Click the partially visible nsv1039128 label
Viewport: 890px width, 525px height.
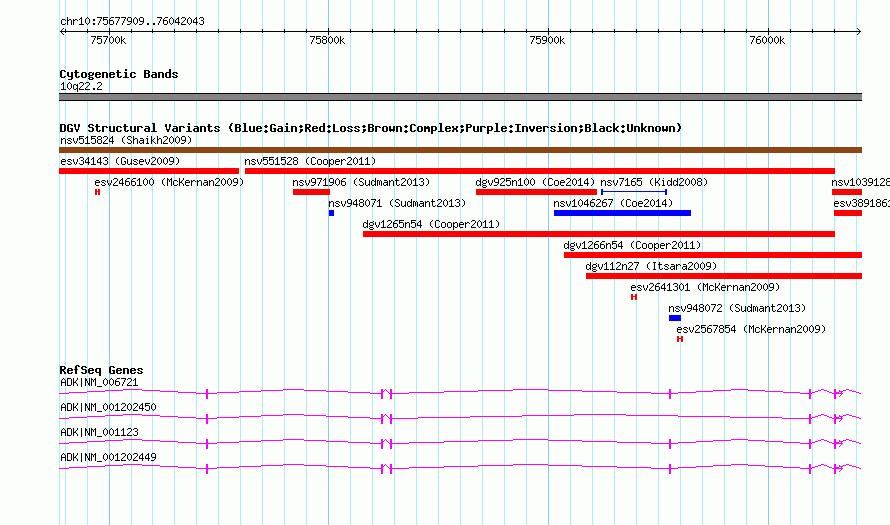pyautogui.click(x=860, y=182)
